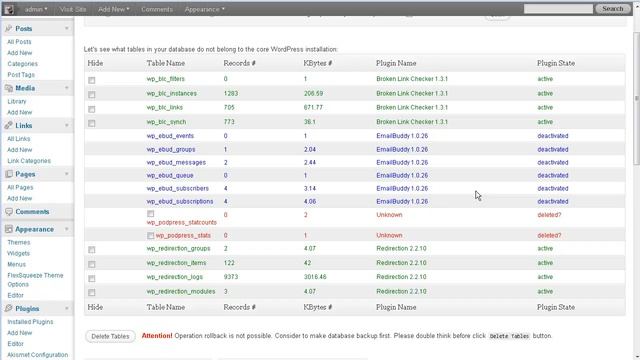Open the admin dropdown in toolbar
Viewport: 640px width, 360px height.
(36, 9)
